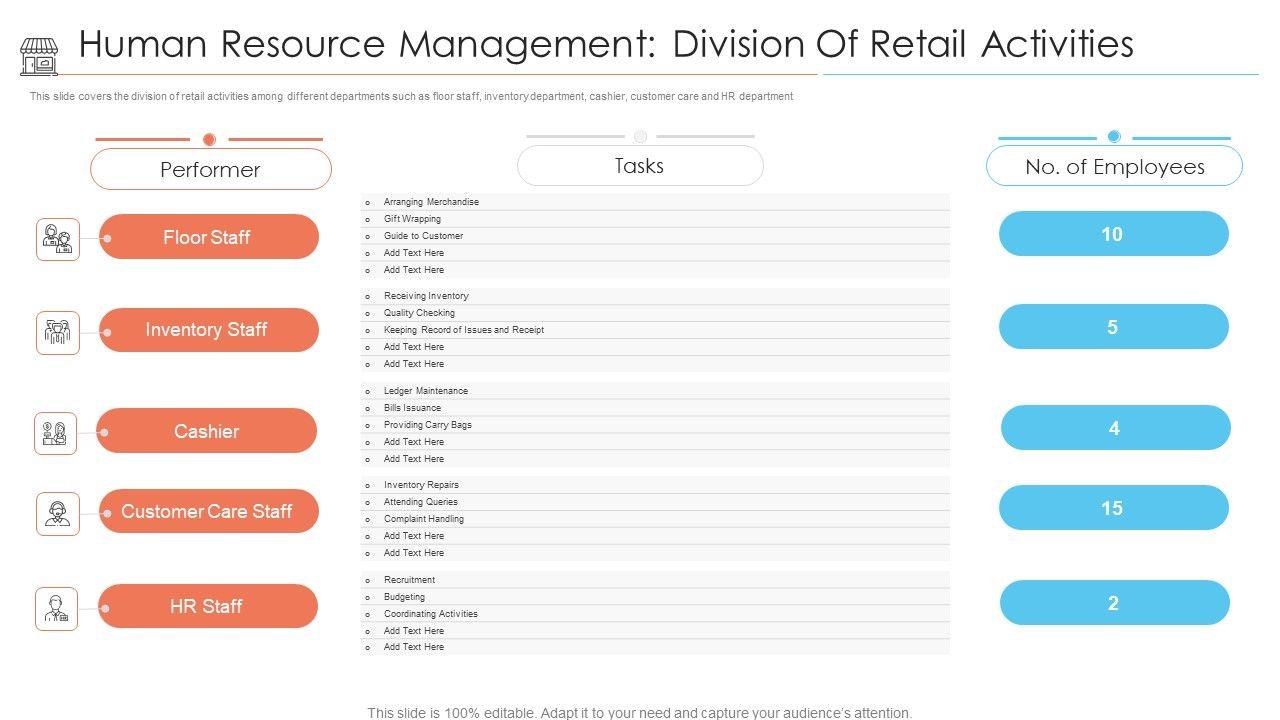This screenshot has height=720, width=1280.
Task: Click the Arranging Merchandise task row
Action: (x=431, y=202)
